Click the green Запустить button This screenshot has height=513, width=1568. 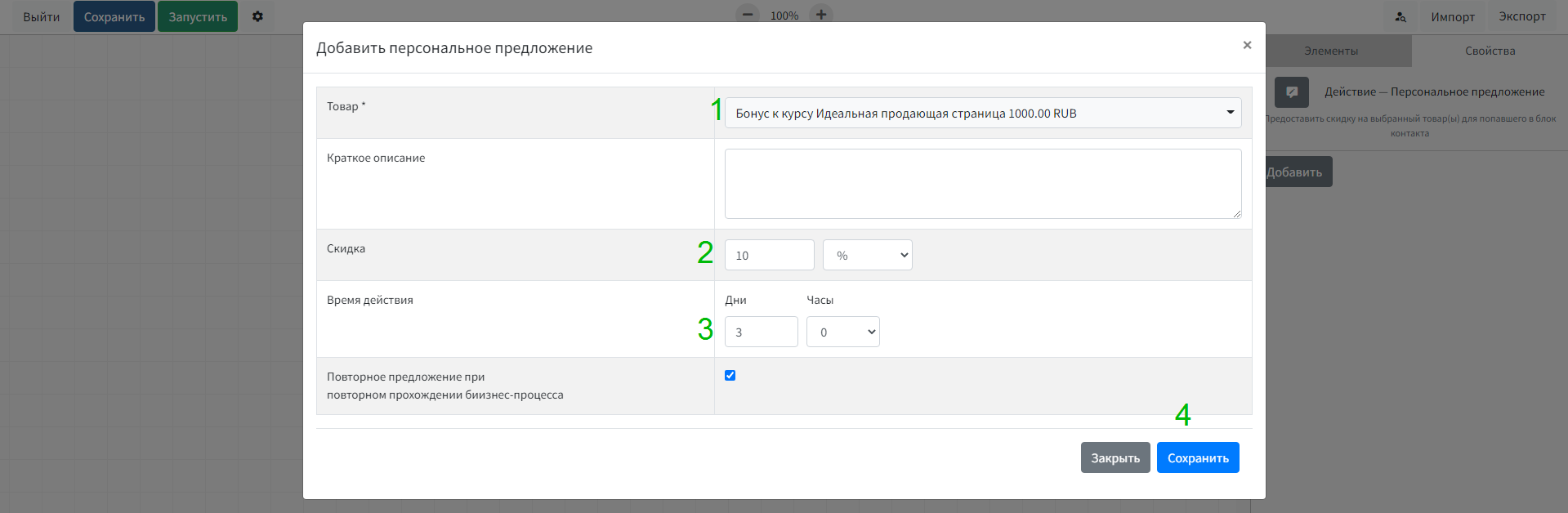click(x=198, y=16)
